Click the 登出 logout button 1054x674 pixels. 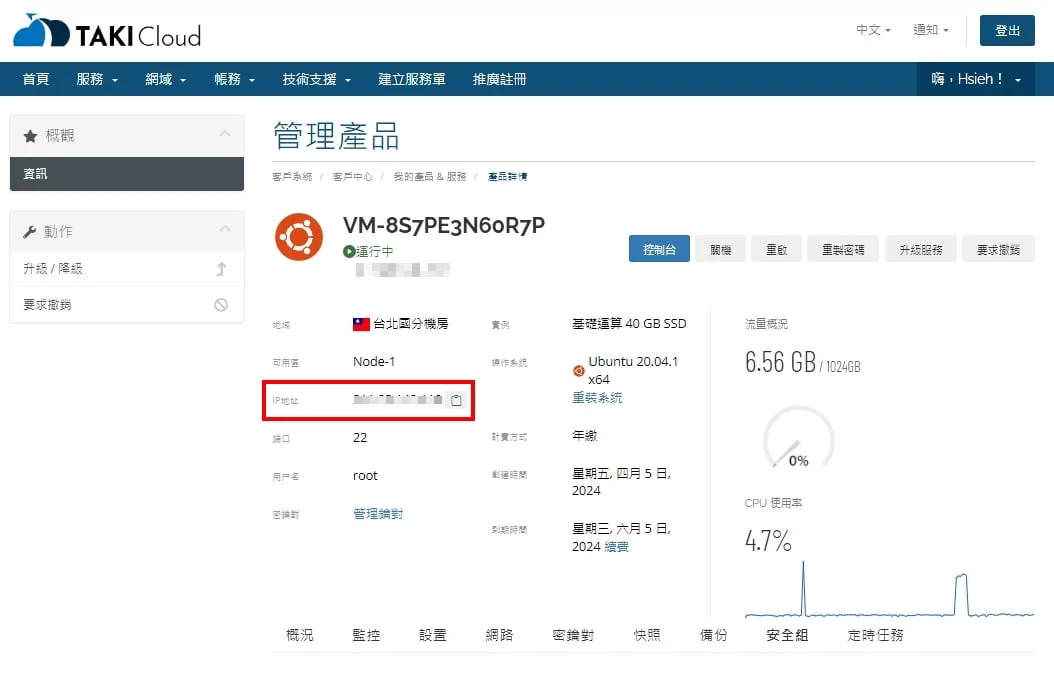[1007, 30]
